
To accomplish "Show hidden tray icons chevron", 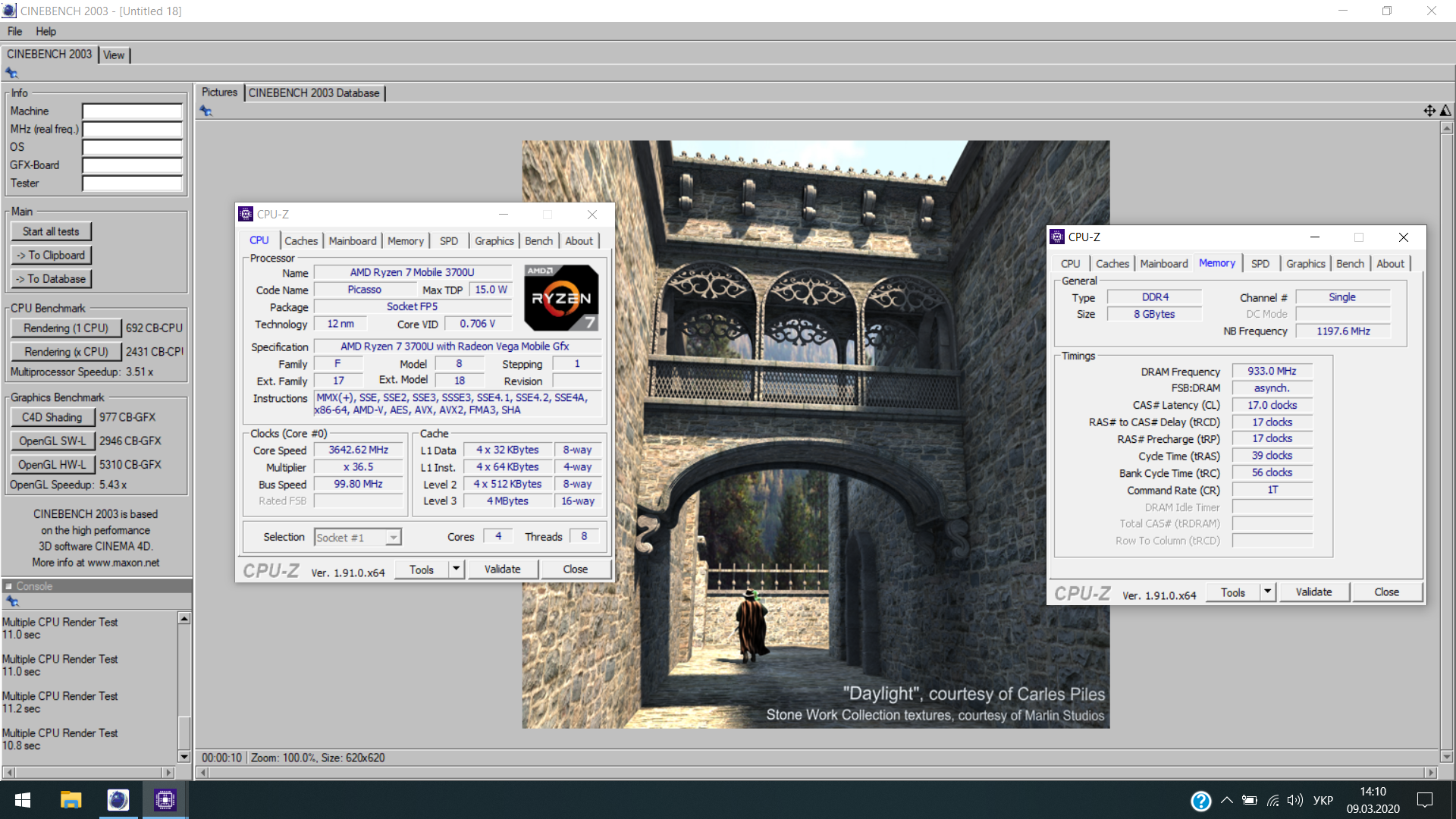I will [x=1227, y=800].
